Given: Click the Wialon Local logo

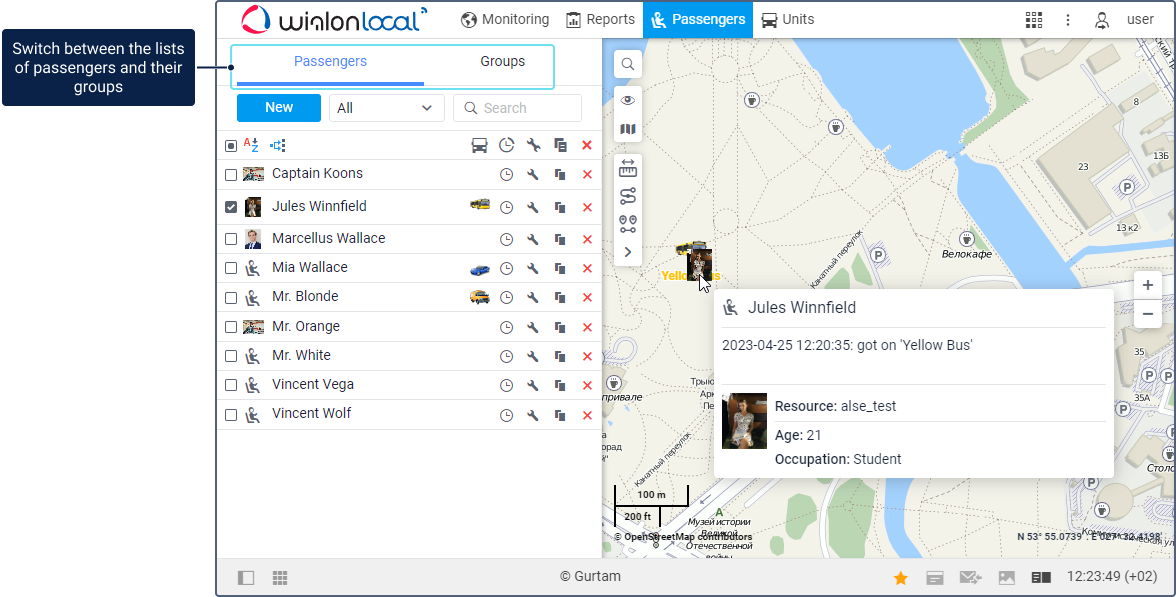Looking at the screenshot, I should pos(334,20).
